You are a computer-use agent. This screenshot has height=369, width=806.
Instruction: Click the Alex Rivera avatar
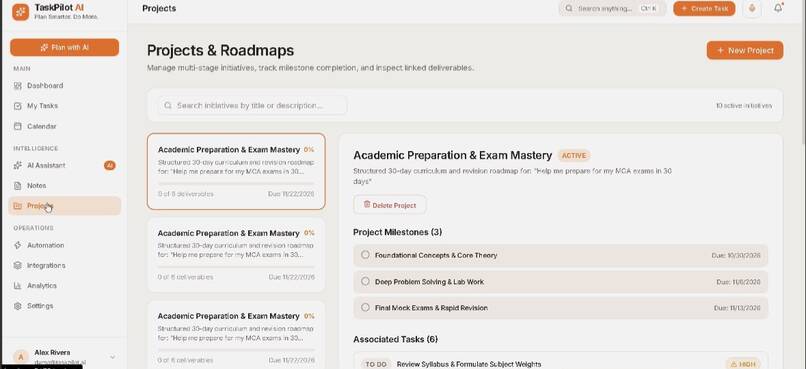pyautogui.click(x=21, y=357)
